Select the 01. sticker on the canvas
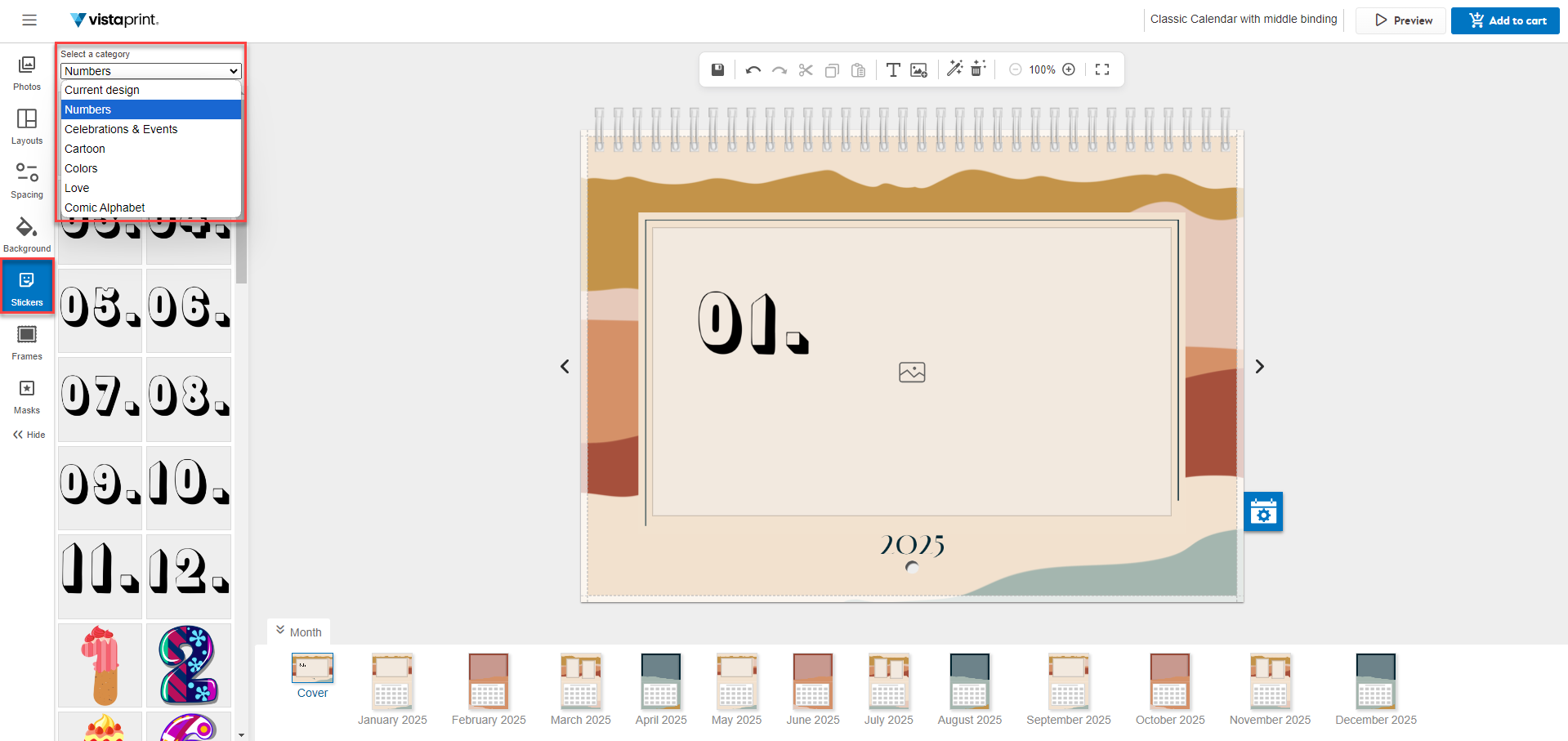 click(753, 324)
